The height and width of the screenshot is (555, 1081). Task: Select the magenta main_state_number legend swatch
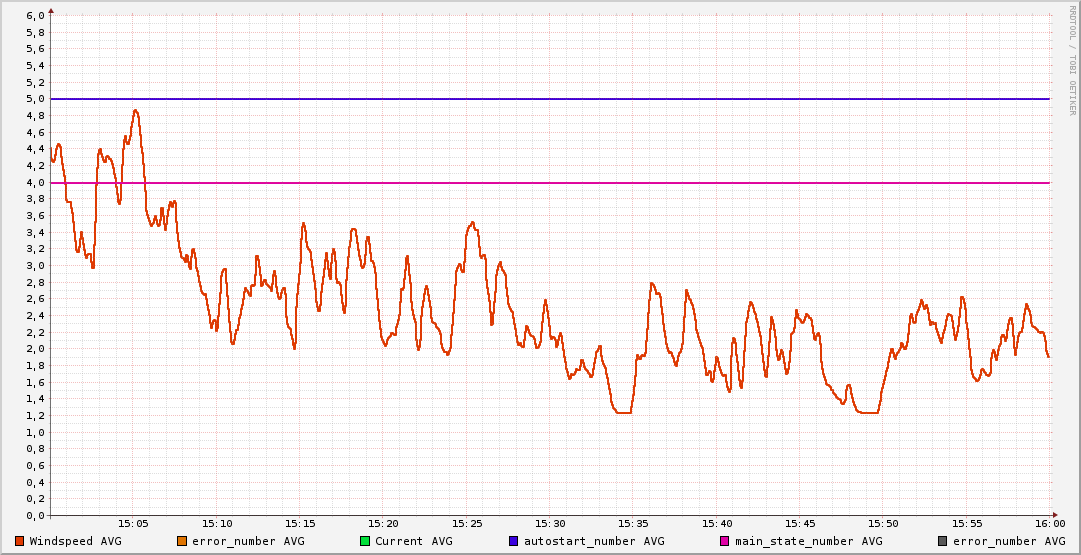pyautogui.click(x=725, y=541)
